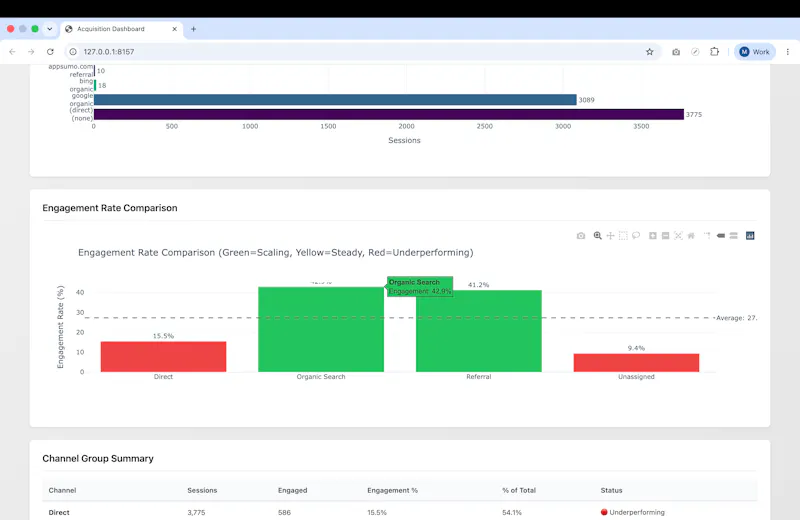800x520 pixels.
Task: Click the green Referral engagement bar
Action: 479,331
